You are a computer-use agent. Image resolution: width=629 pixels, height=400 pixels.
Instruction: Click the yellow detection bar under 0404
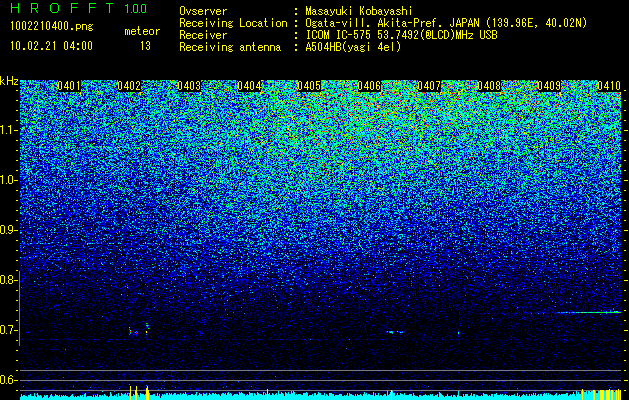tap(268, 394)
